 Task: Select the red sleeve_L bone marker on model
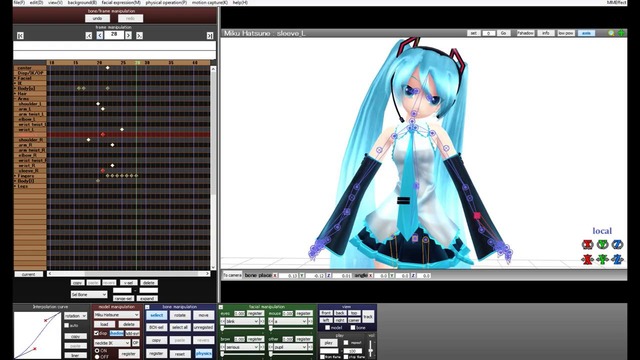477,216
